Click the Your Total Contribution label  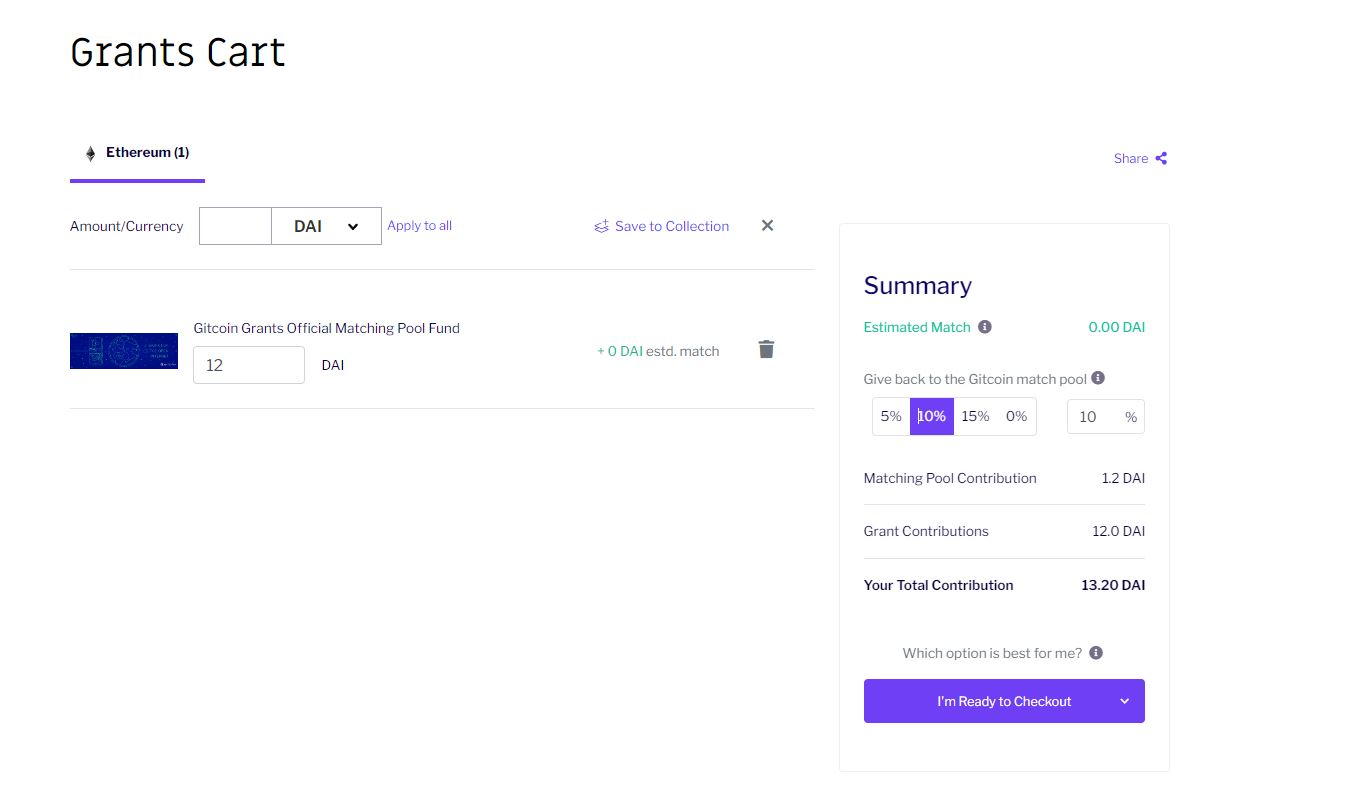tap(938, 585)
